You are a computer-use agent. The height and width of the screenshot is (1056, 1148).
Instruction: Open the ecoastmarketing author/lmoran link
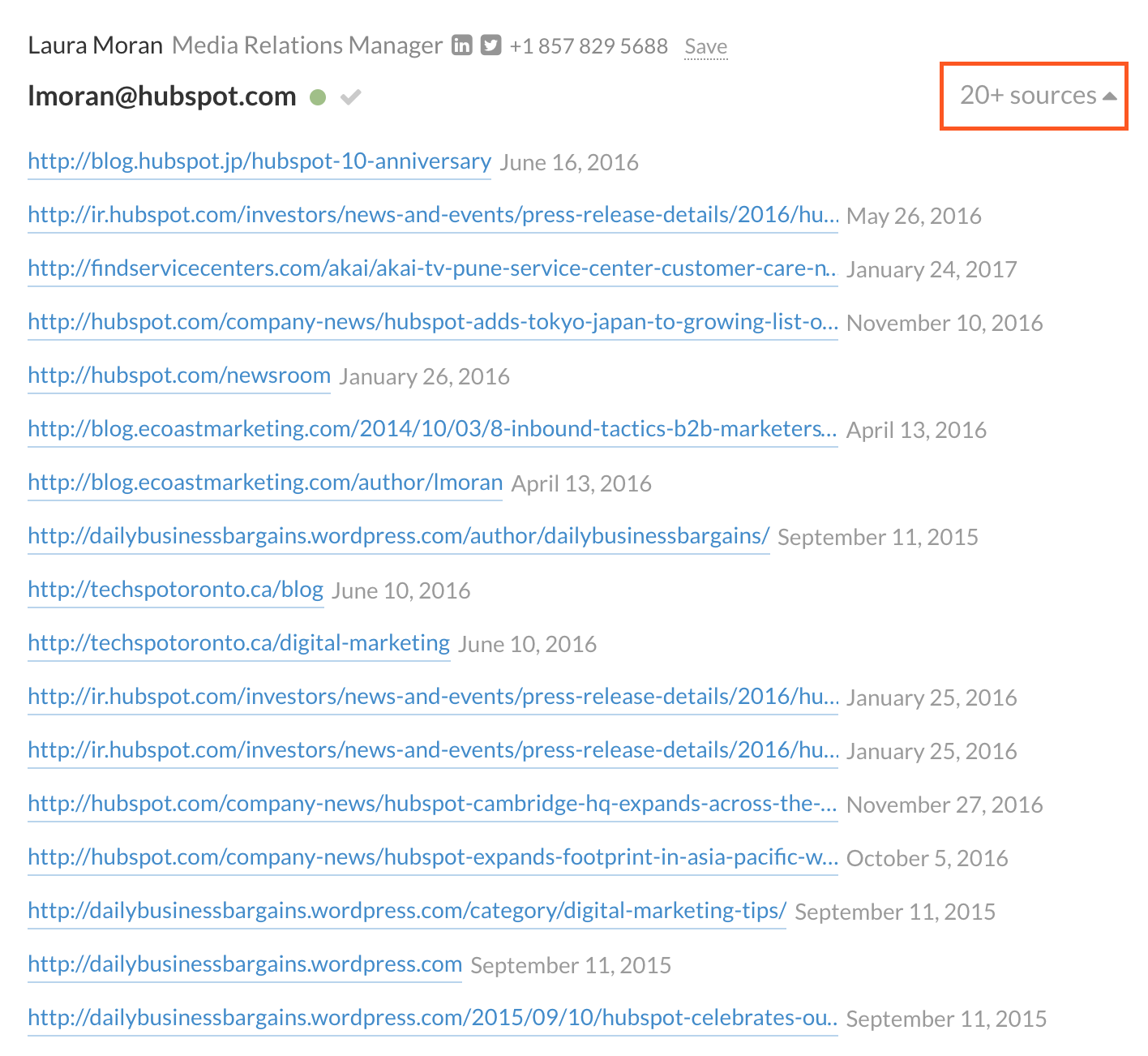point(265,483)
